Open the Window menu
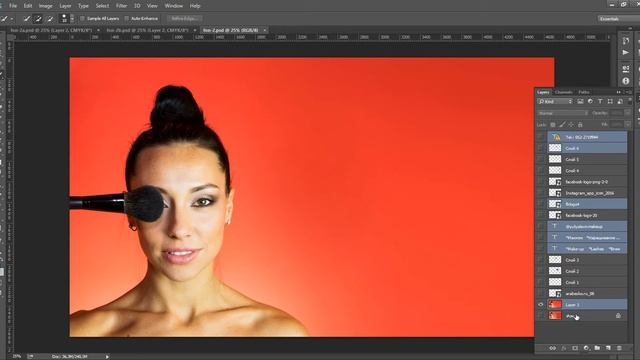Screen dimensions: 640x360 tap(173, 6)
